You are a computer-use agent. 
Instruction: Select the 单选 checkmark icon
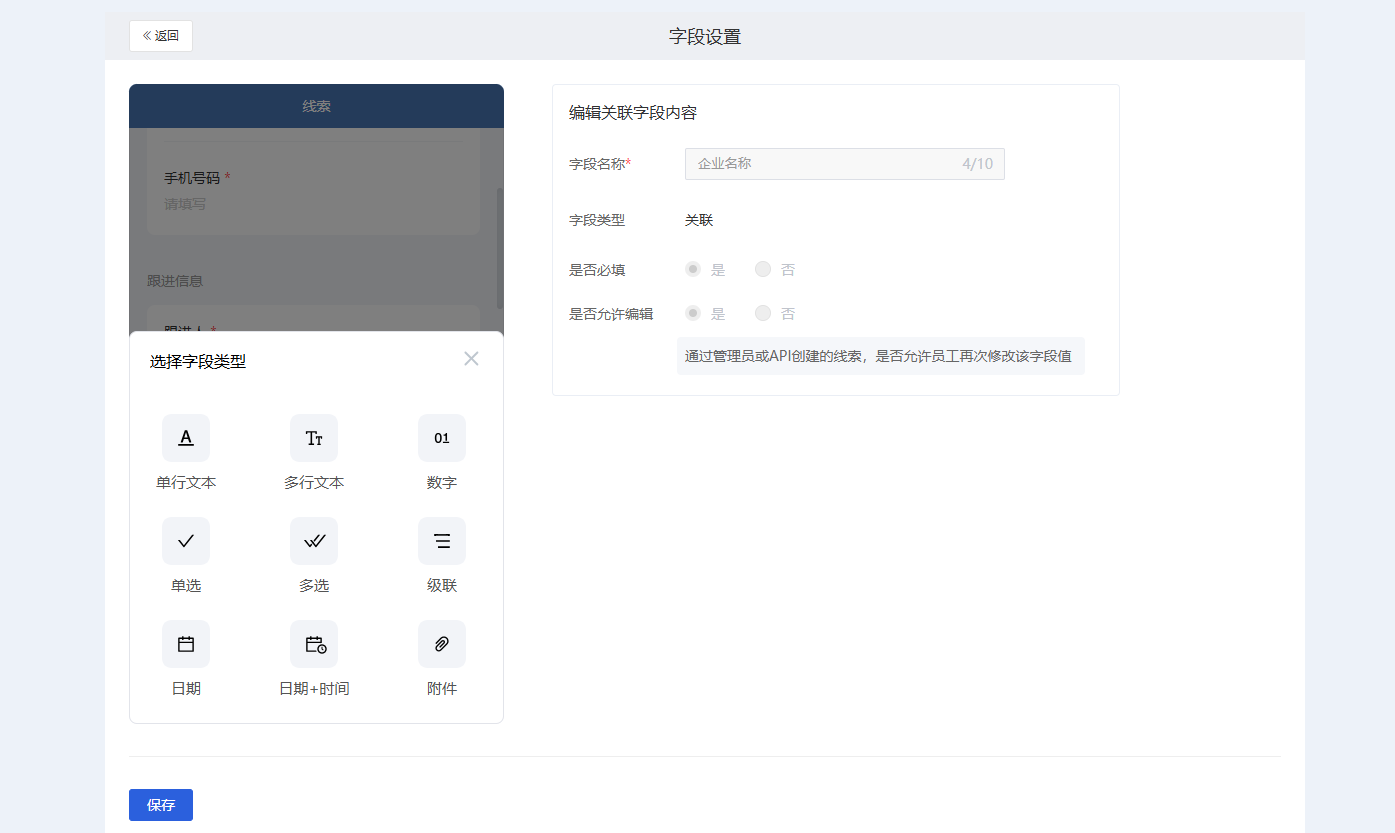tap(186, 541)
